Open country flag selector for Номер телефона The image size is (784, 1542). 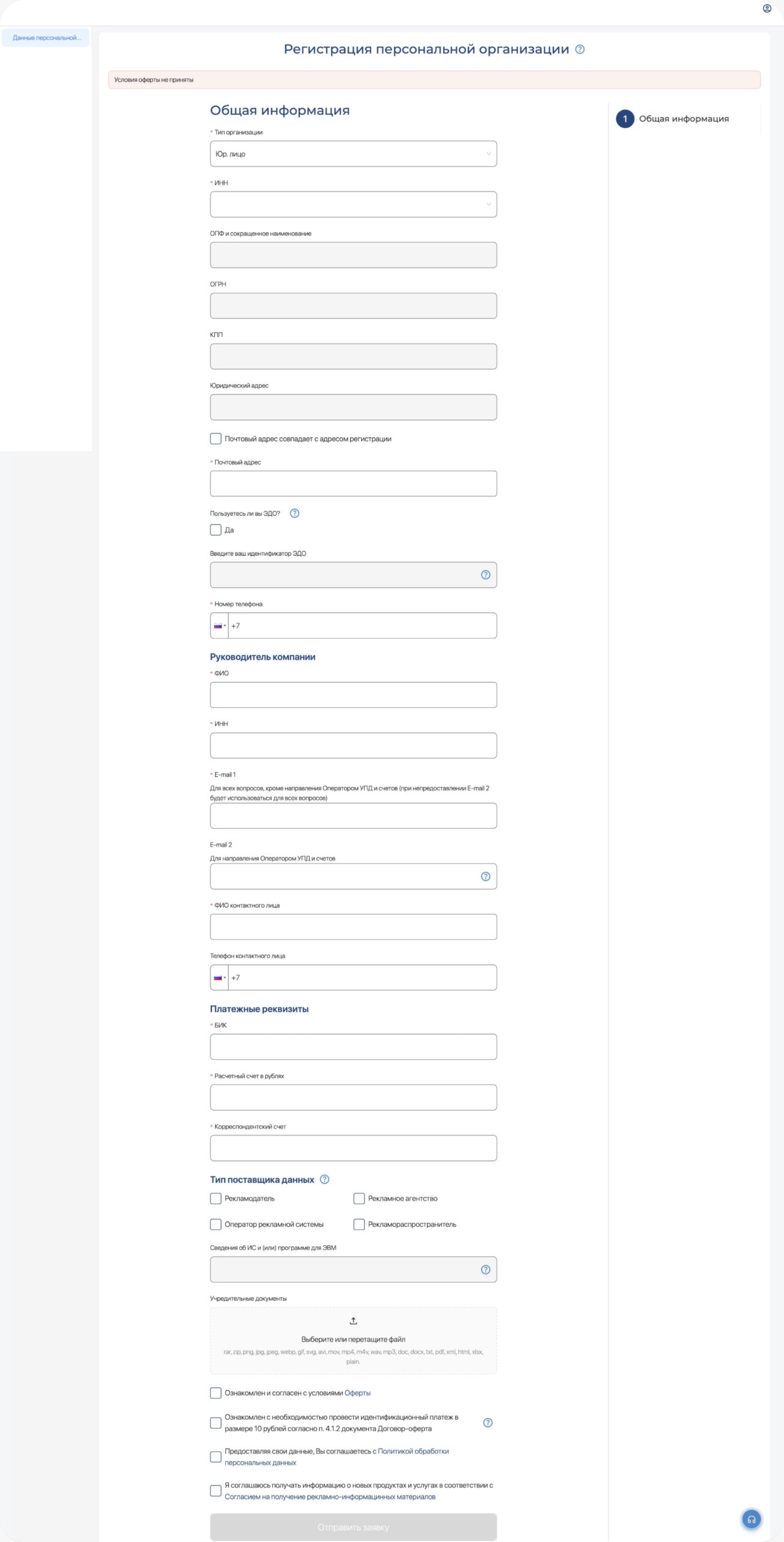[x=220, y=626]
